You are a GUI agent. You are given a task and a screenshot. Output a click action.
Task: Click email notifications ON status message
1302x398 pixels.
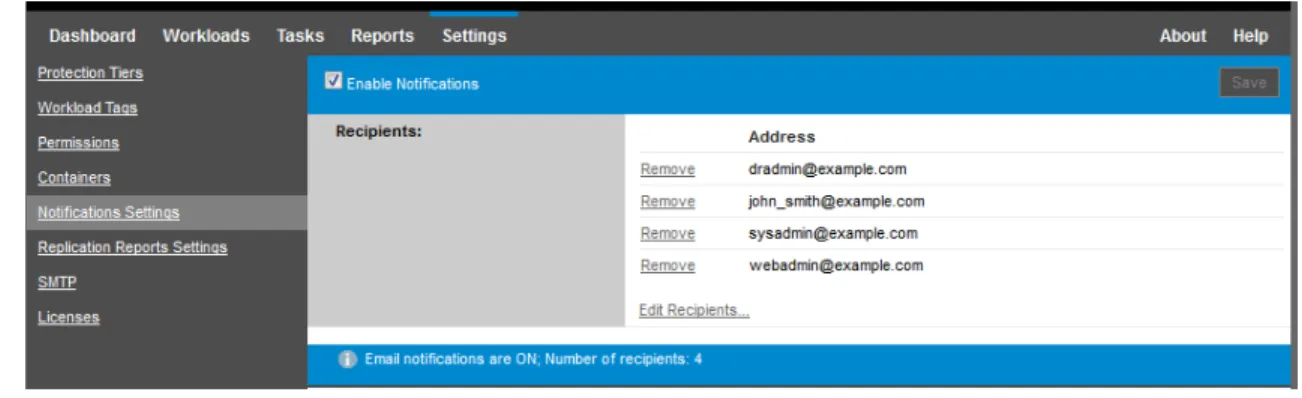click(x=533, y=359)
